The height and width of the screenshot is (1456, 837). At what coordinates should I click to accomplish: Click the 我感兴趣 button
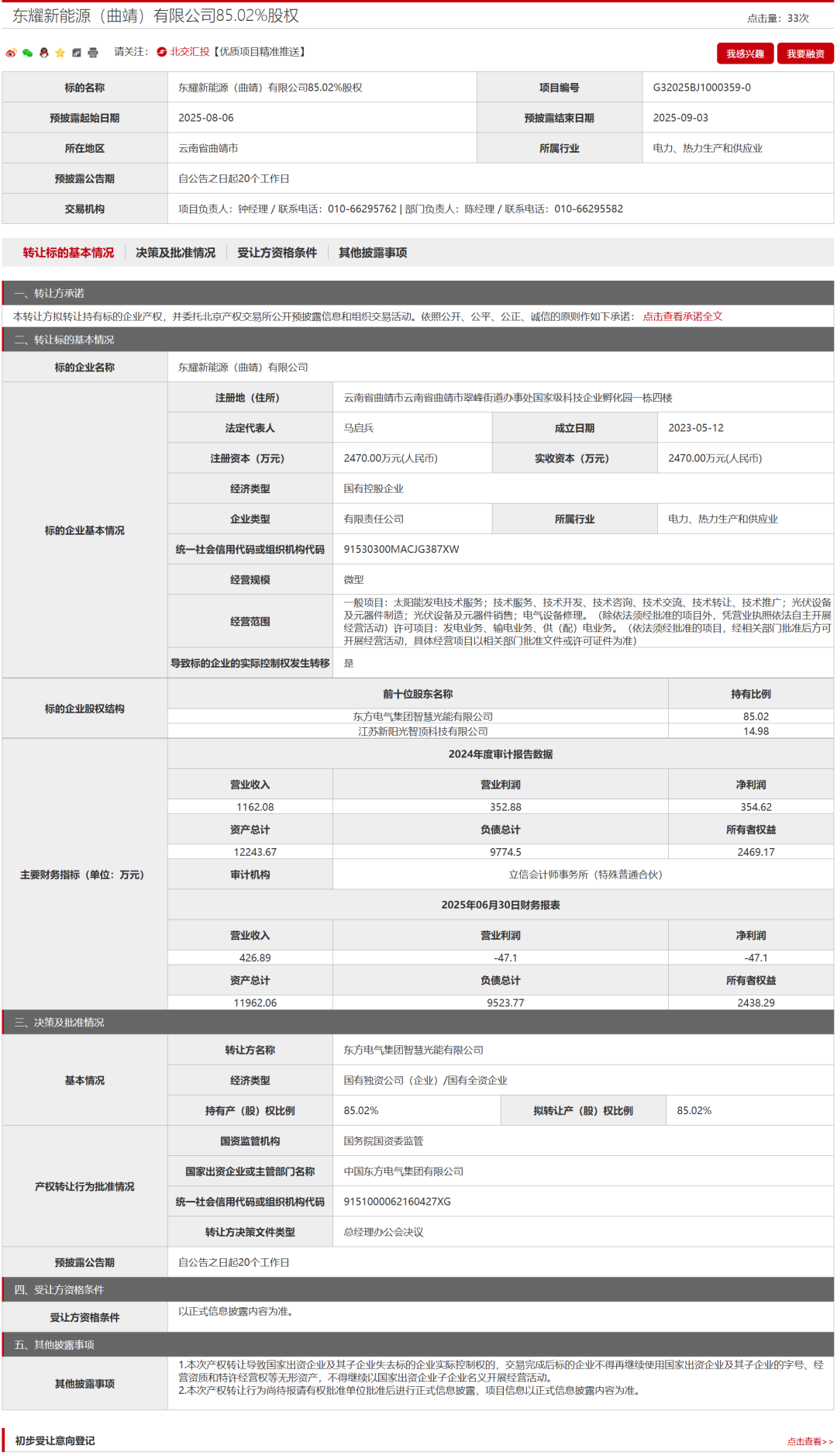pos(745,53)
